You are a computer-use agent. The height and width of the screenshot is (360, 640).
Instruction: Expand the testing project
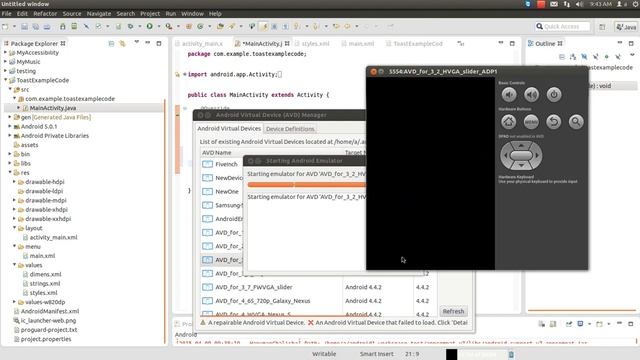tap(5, 71)
